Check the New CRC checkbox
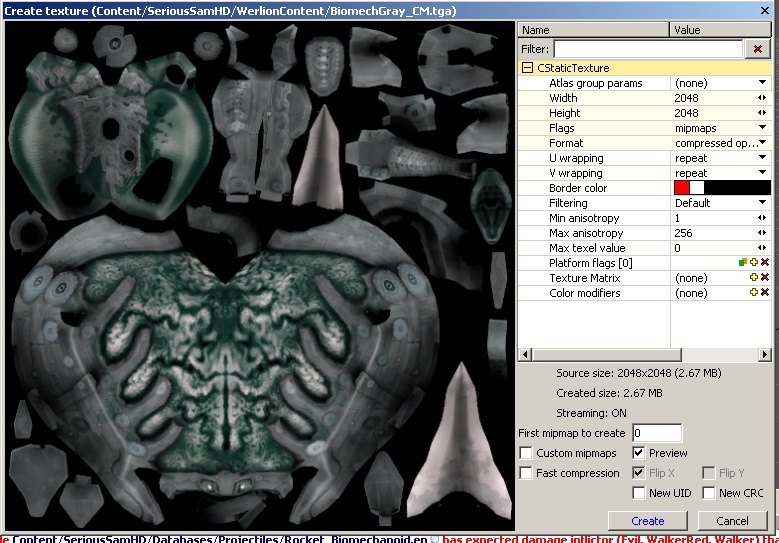 point(709,493)
